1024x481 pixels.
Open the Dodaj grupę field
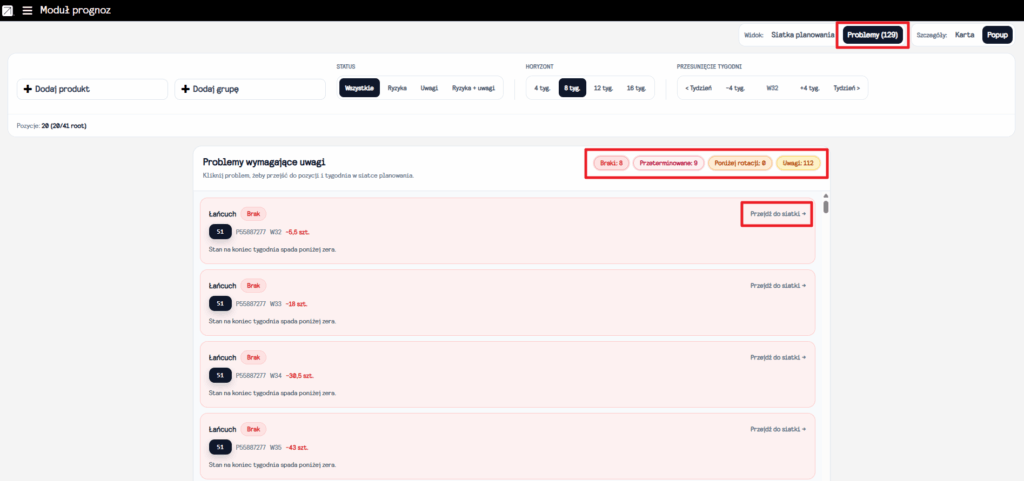tap(250, 89)
